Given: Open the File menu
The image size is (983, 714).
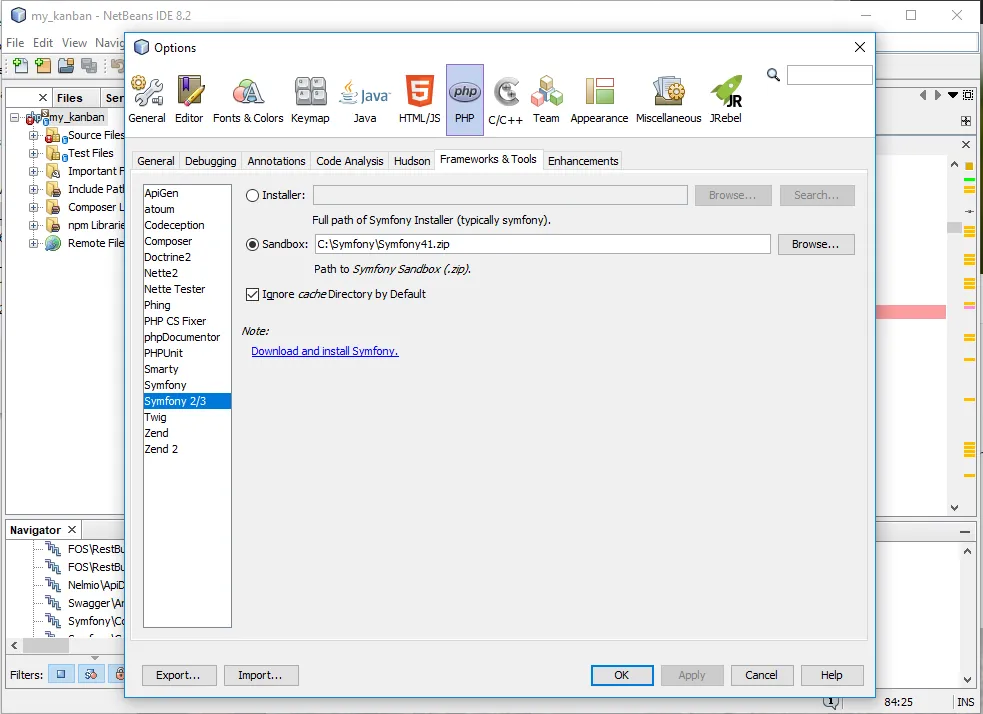Looking at the screenshot, I should (x=15, y=43).
